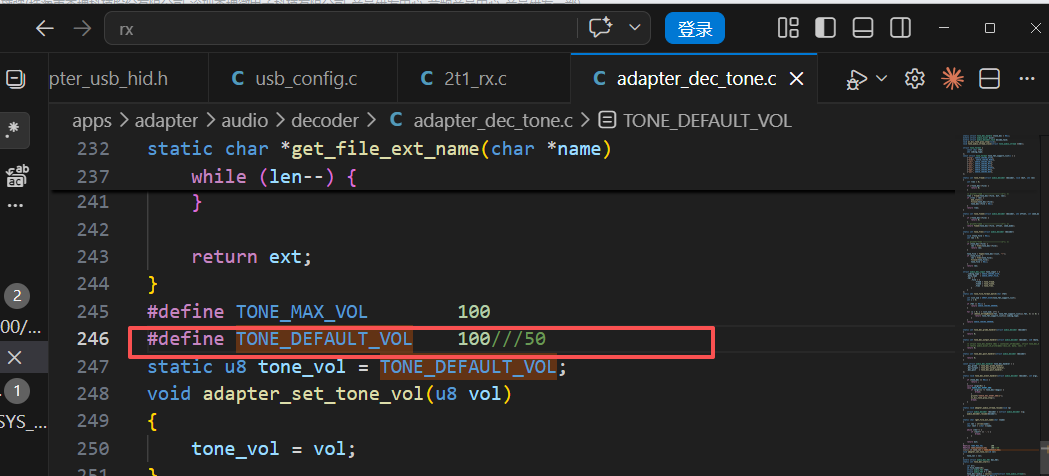Click the badge showing 1
Viewport: 1049px width, 476px height.
pyautogui.click(x=17, y=392)
